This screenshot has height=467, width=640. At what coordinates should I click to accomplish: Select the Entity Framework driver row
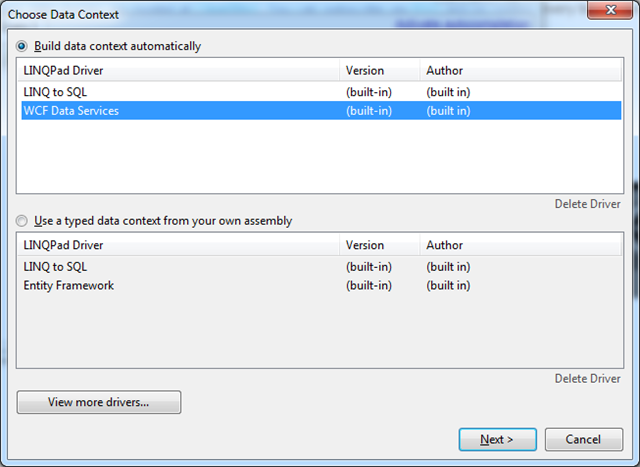(69, 286)
